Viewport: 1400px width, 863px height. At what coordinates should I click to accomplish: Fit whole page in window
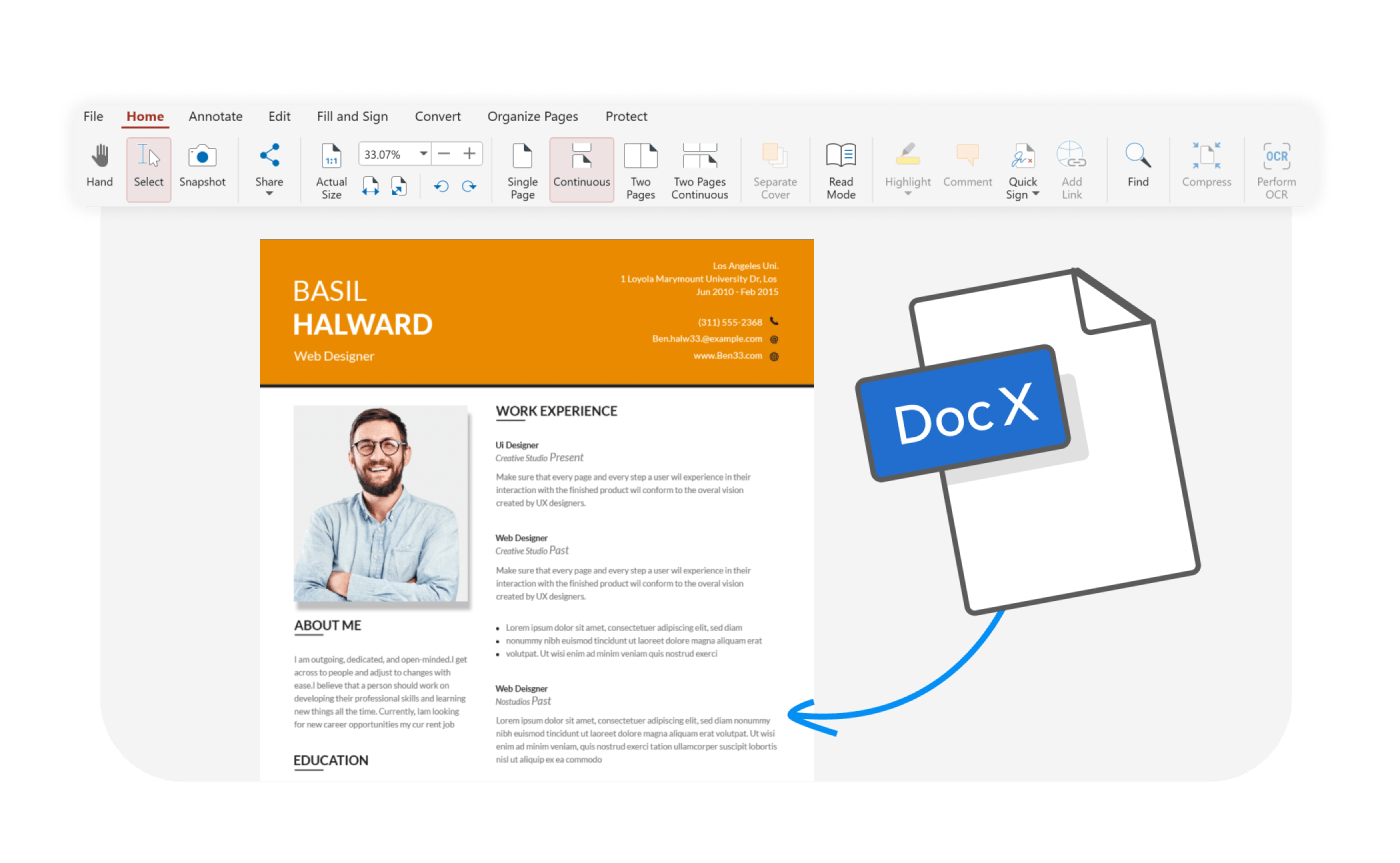[398, 186]
